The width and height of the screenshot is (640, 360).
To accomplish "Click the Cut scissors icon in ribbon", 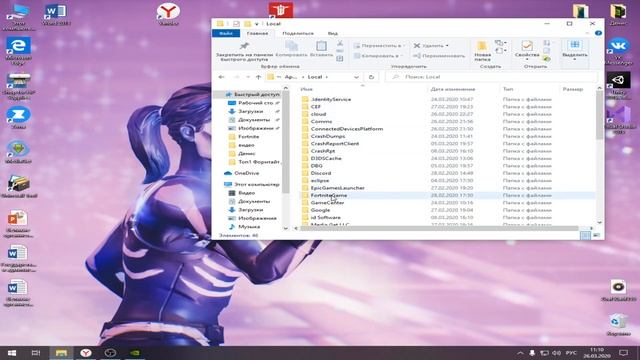I will [340, 43].
